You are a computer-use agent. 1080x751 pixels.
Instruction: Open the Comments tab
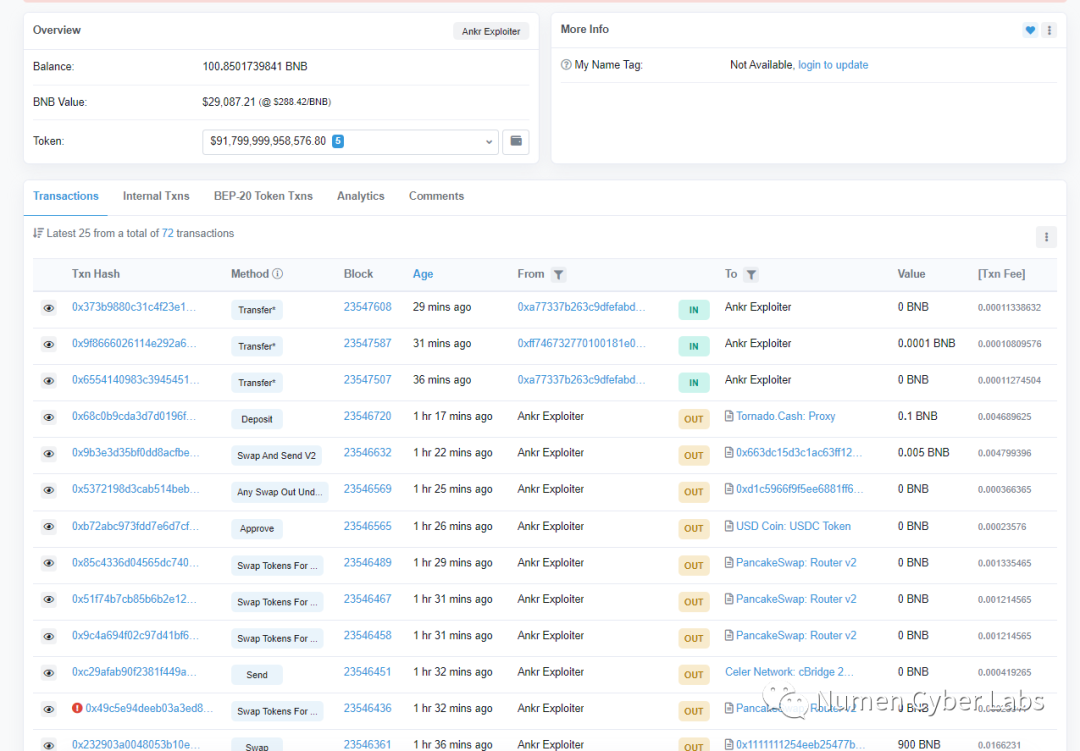(437, 196)
